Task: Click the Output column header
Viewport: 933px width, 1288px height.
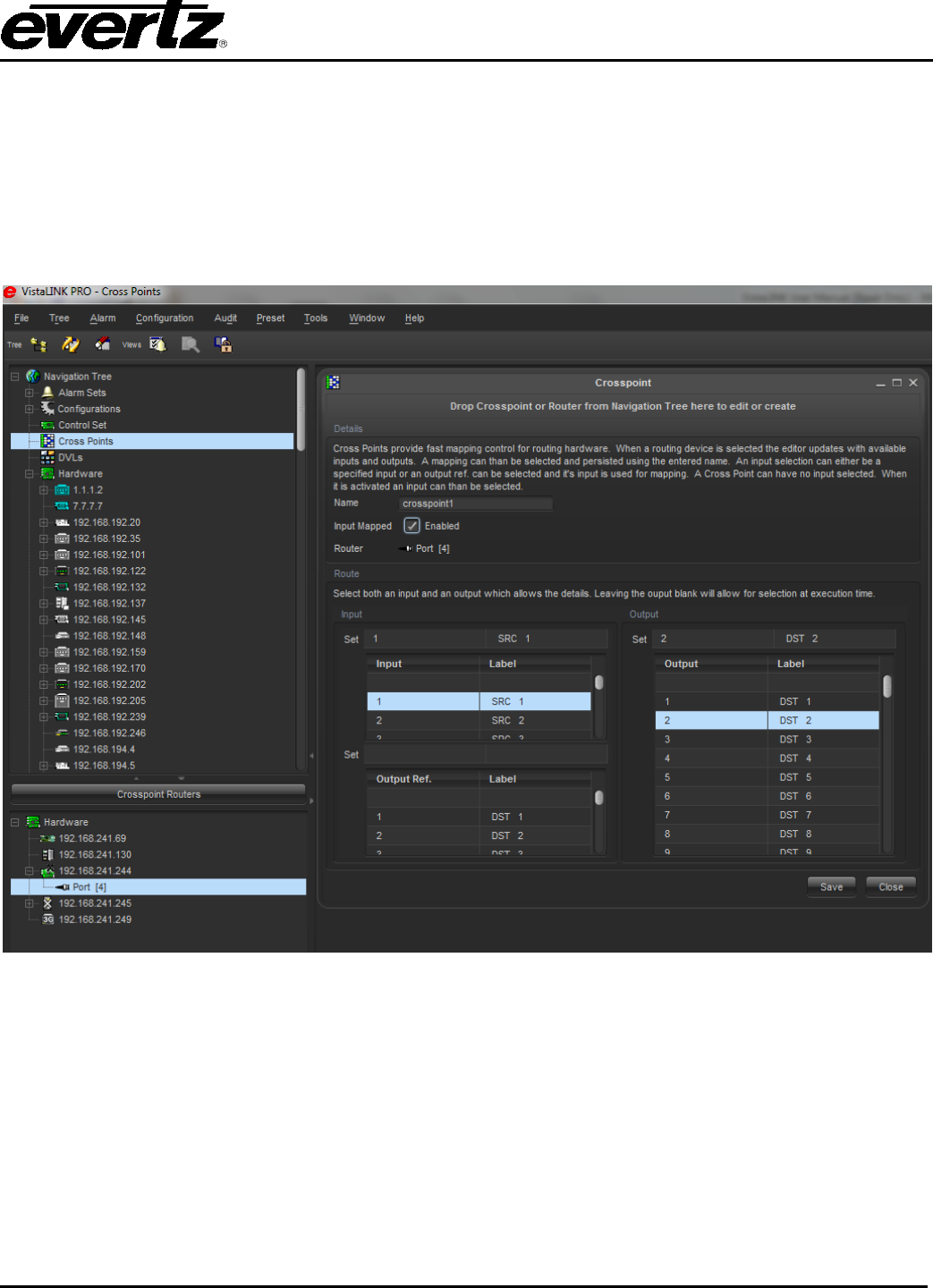Action: 711,664
